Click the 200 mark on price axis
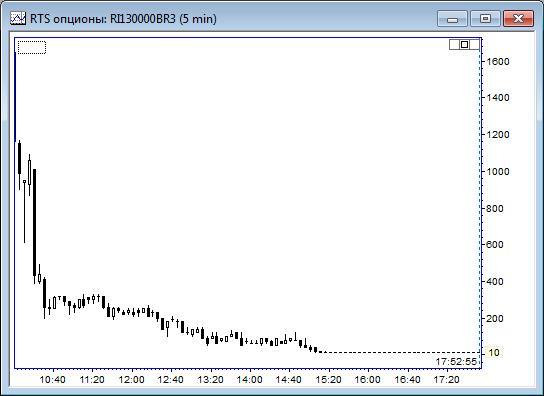 495,319
